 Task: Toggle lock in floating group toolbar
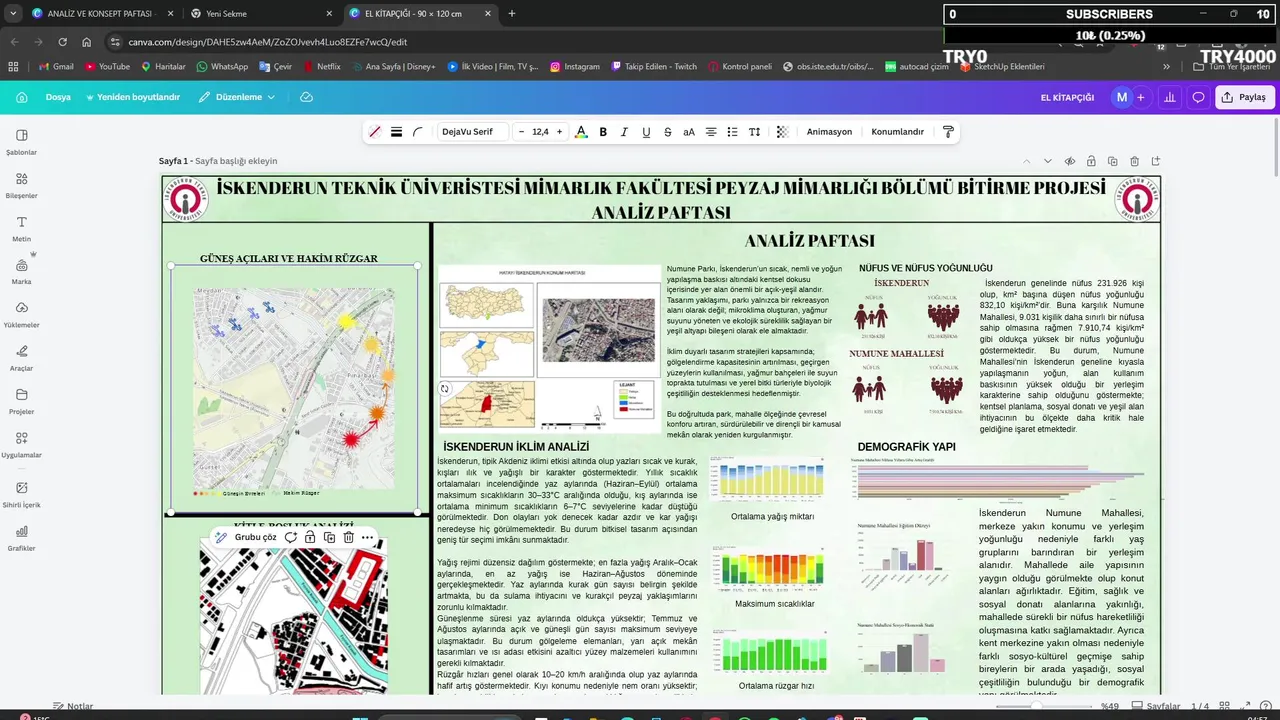(310, 537)
